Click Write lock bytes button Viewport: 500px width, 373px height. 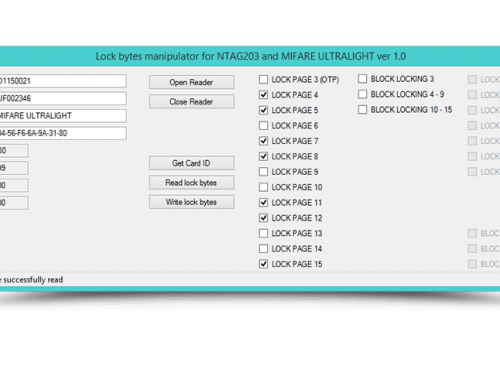[192, 202]
